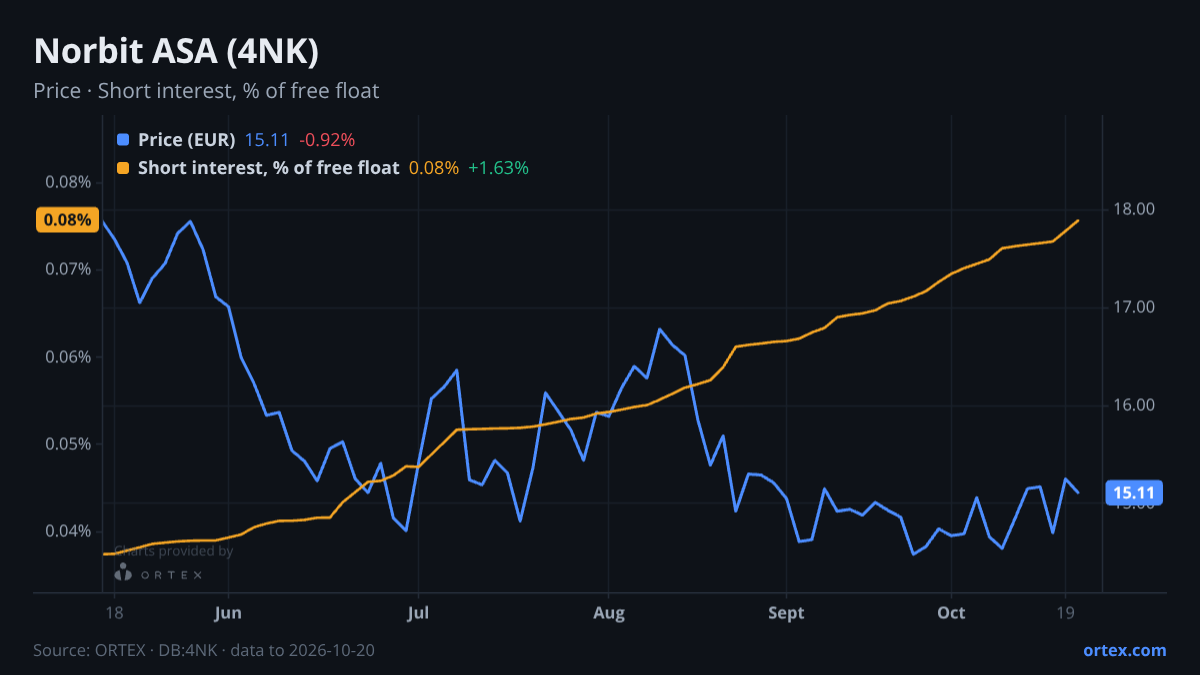Click the Norbit ASA (4NK) chart title

click(x=176, y=52)
